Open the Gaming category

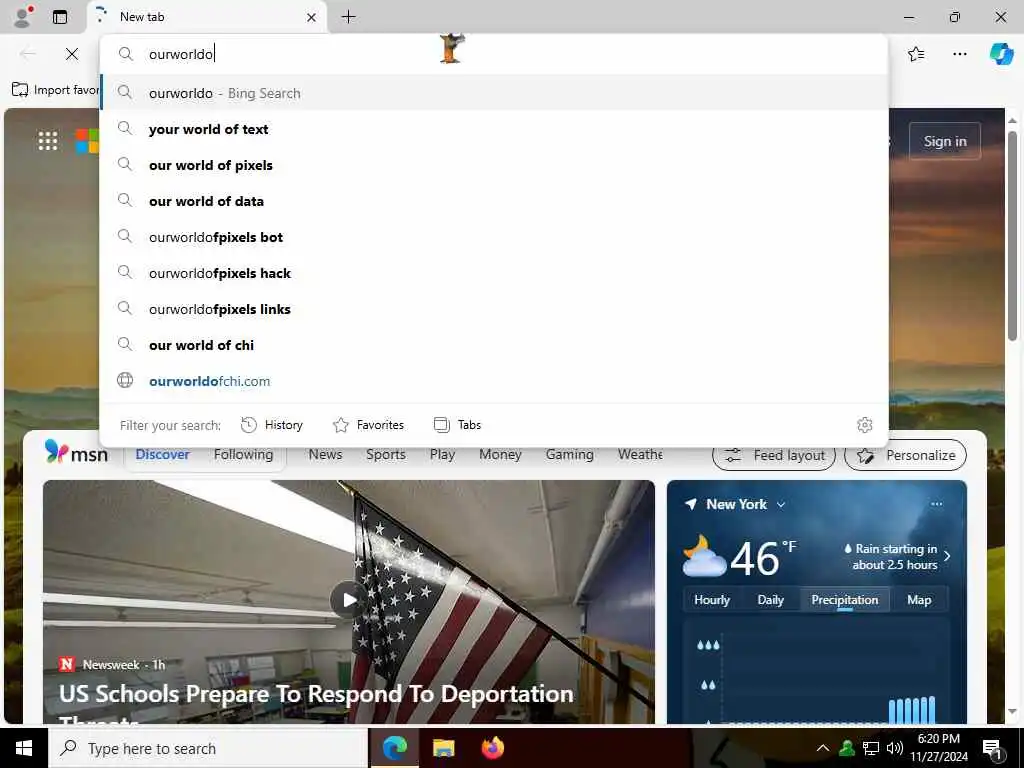(x=569, y=455)
